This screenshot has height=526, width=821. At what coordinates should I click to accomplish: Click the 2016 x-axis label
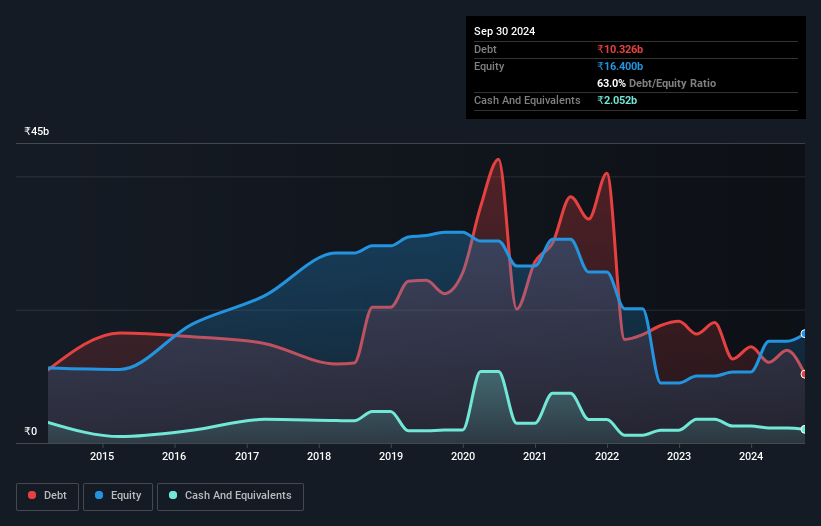click(x=174, y=456)
